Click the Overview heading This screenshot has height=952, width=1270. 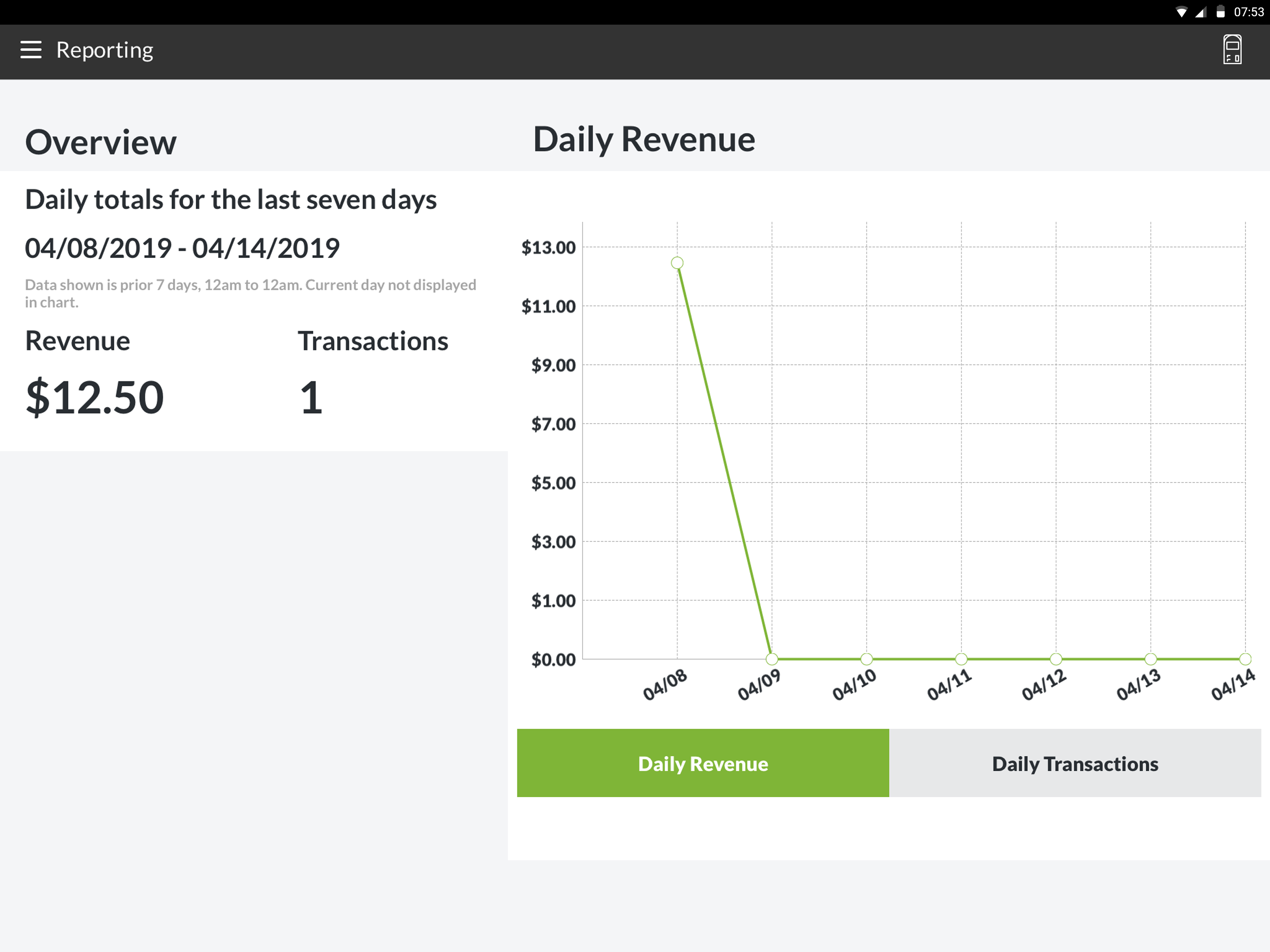(100, 142)
